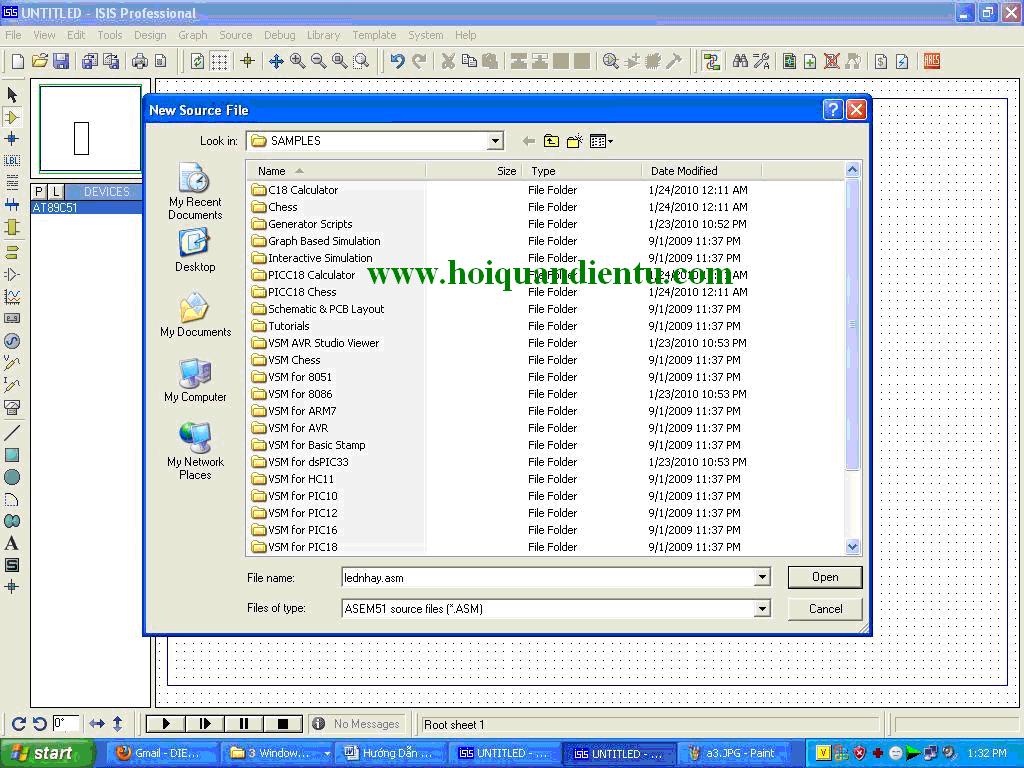The width and height of the screenshot is (1024, 768).
Task: Open the System menu
Action: pos(426,35)
